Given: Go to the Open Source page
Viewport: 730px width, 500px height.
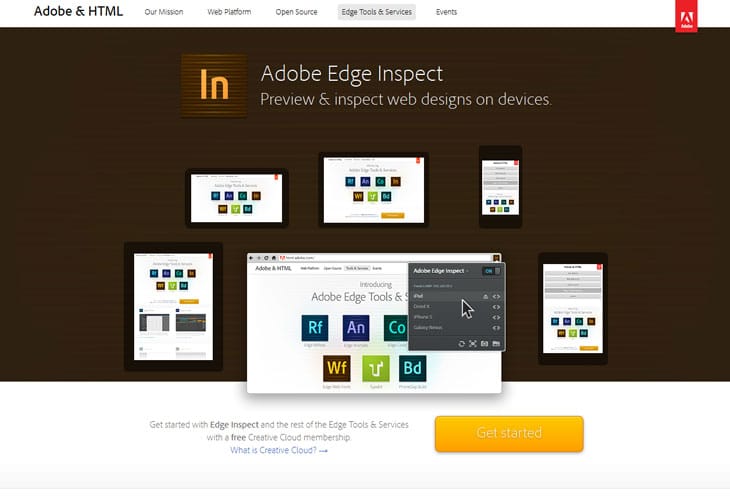Looking at the screenshot, I should (296, 12).
